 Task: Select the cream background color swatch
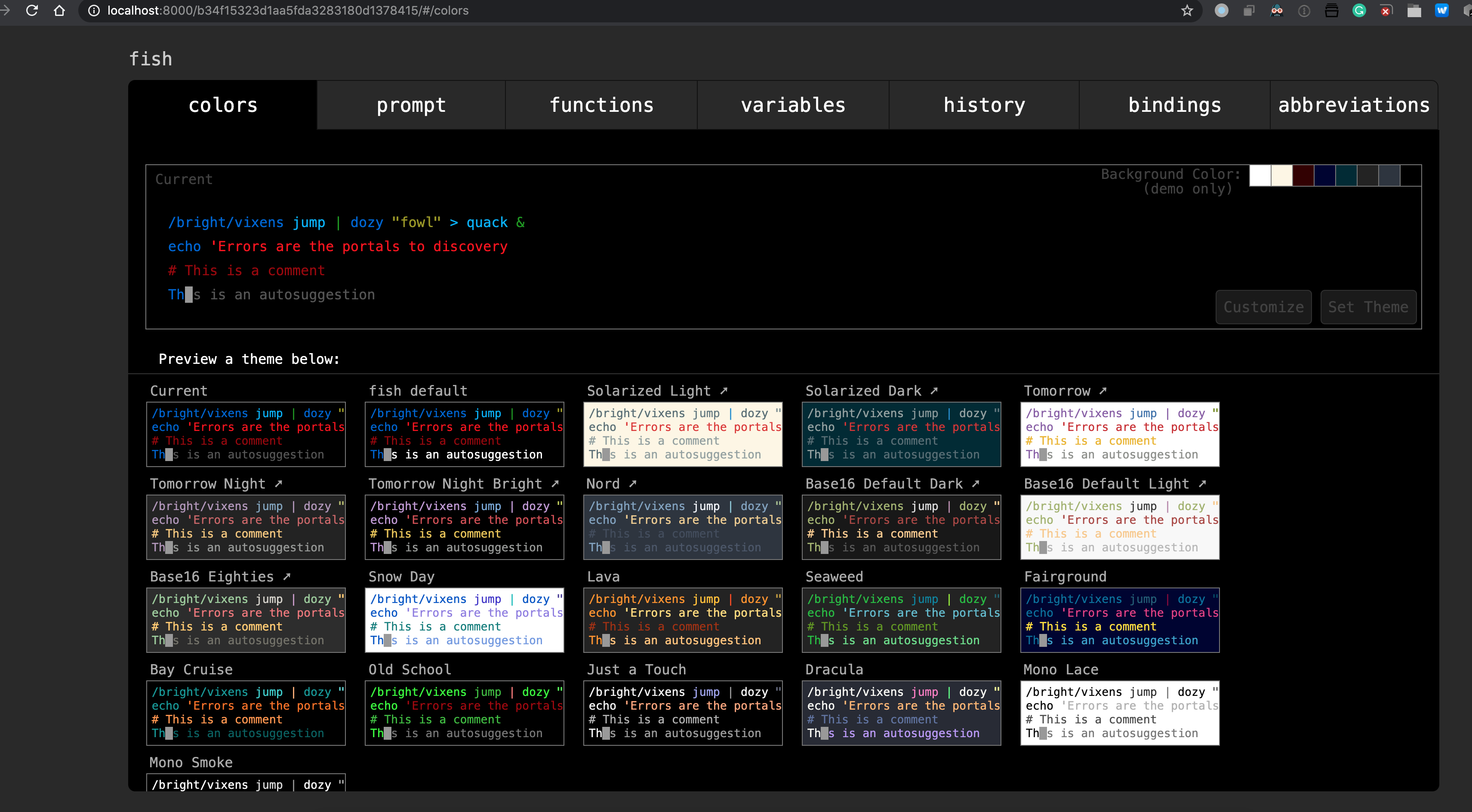(x=1282, y=175)
